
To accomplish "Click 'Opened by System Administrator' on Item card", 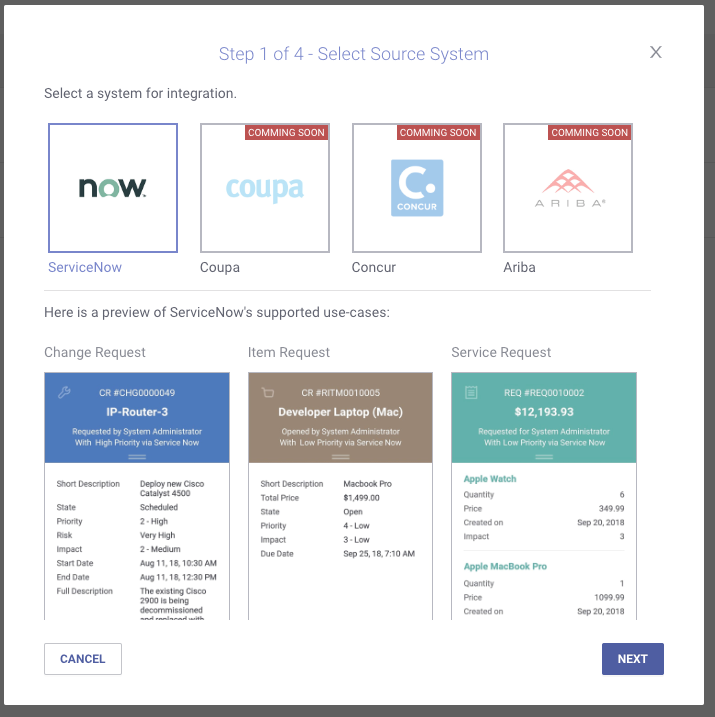I will [341, 431].
